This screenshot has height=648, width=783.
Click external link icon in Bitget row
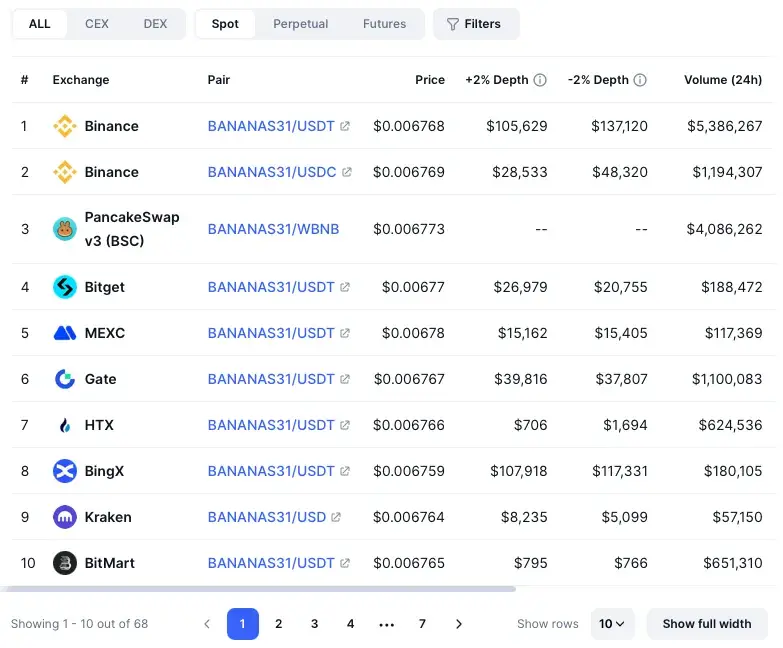pyautogui.click(x=345, y=287)
